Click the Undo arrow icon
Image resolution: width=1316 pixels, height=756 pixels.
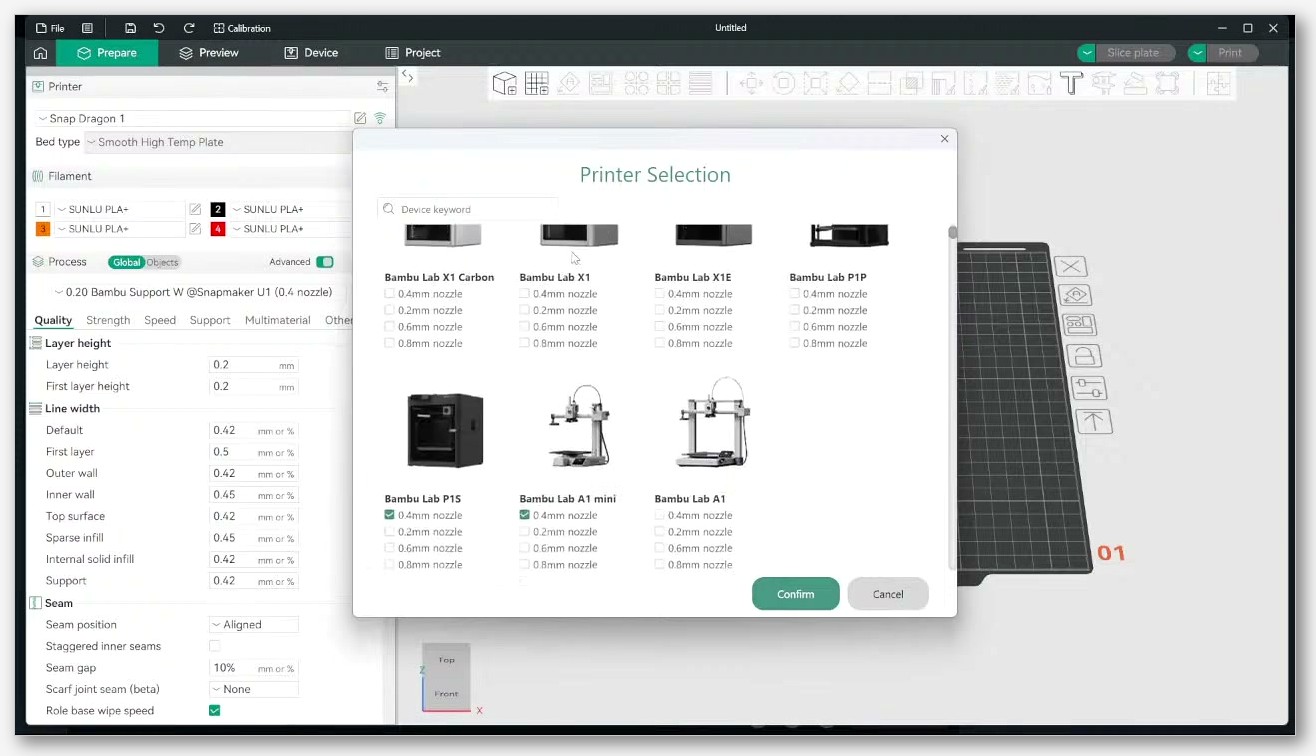(x=159, y=28)
